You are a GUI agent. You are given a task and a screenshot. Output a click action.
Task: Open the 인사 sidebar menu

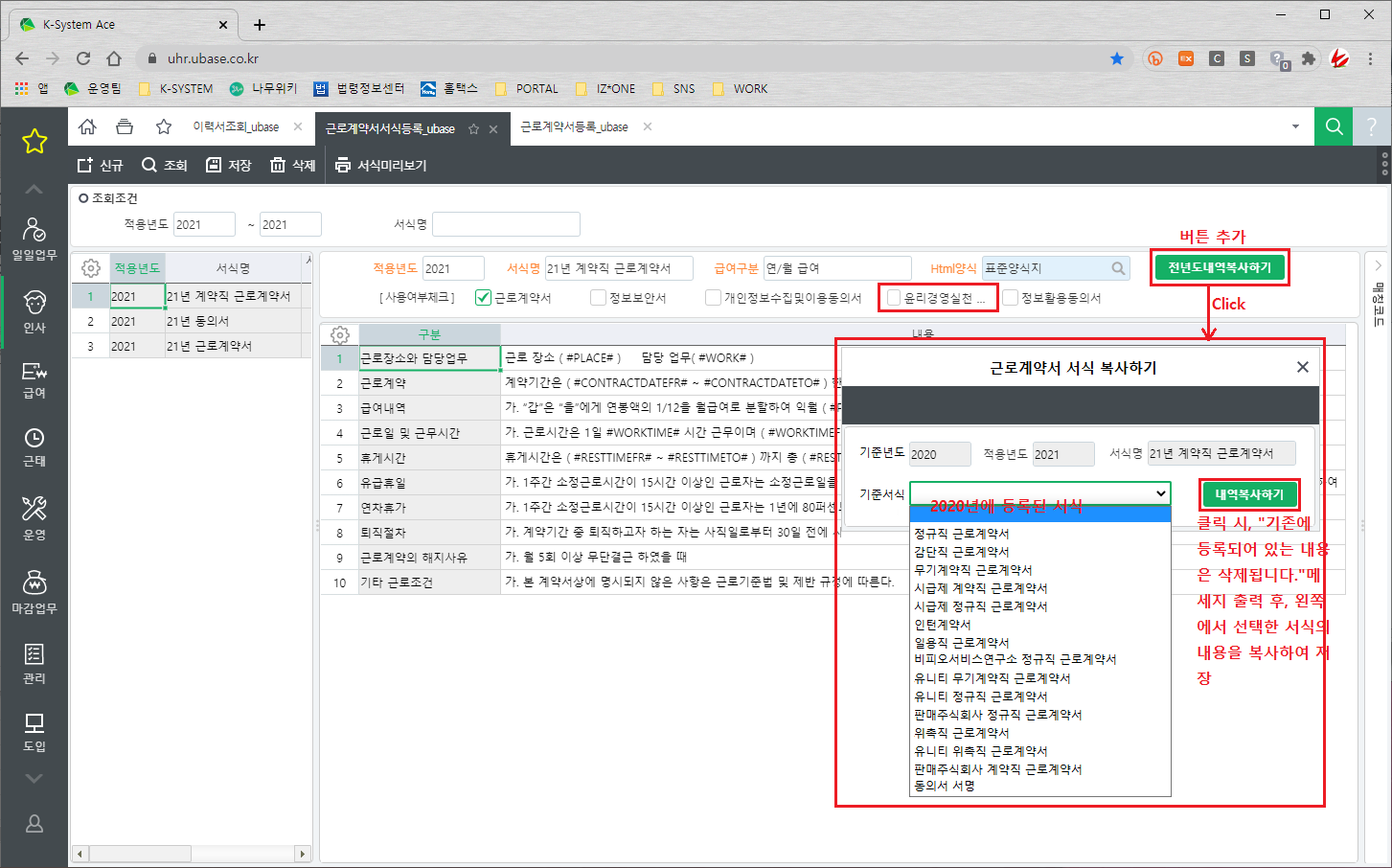click(x=34, y=311)
